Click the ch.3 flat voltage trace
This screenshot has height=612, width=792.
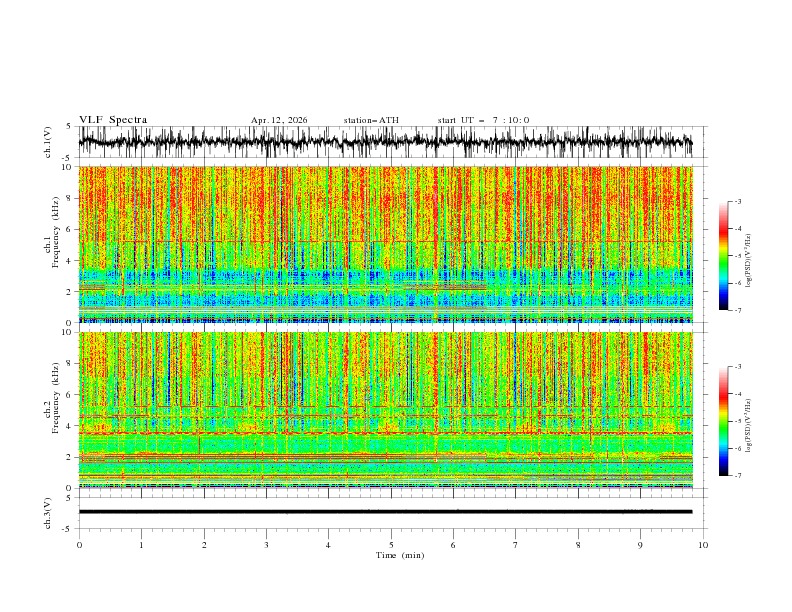(385, 512)
